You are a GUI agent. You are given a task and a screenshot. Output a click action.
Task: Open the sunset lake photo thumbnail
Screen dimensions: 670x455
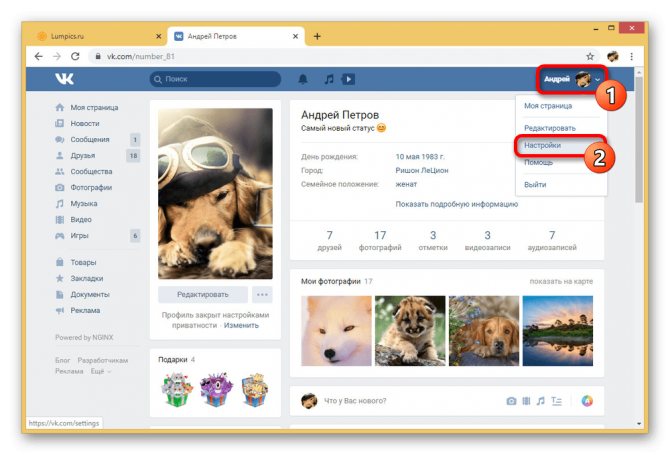point(558,331)
